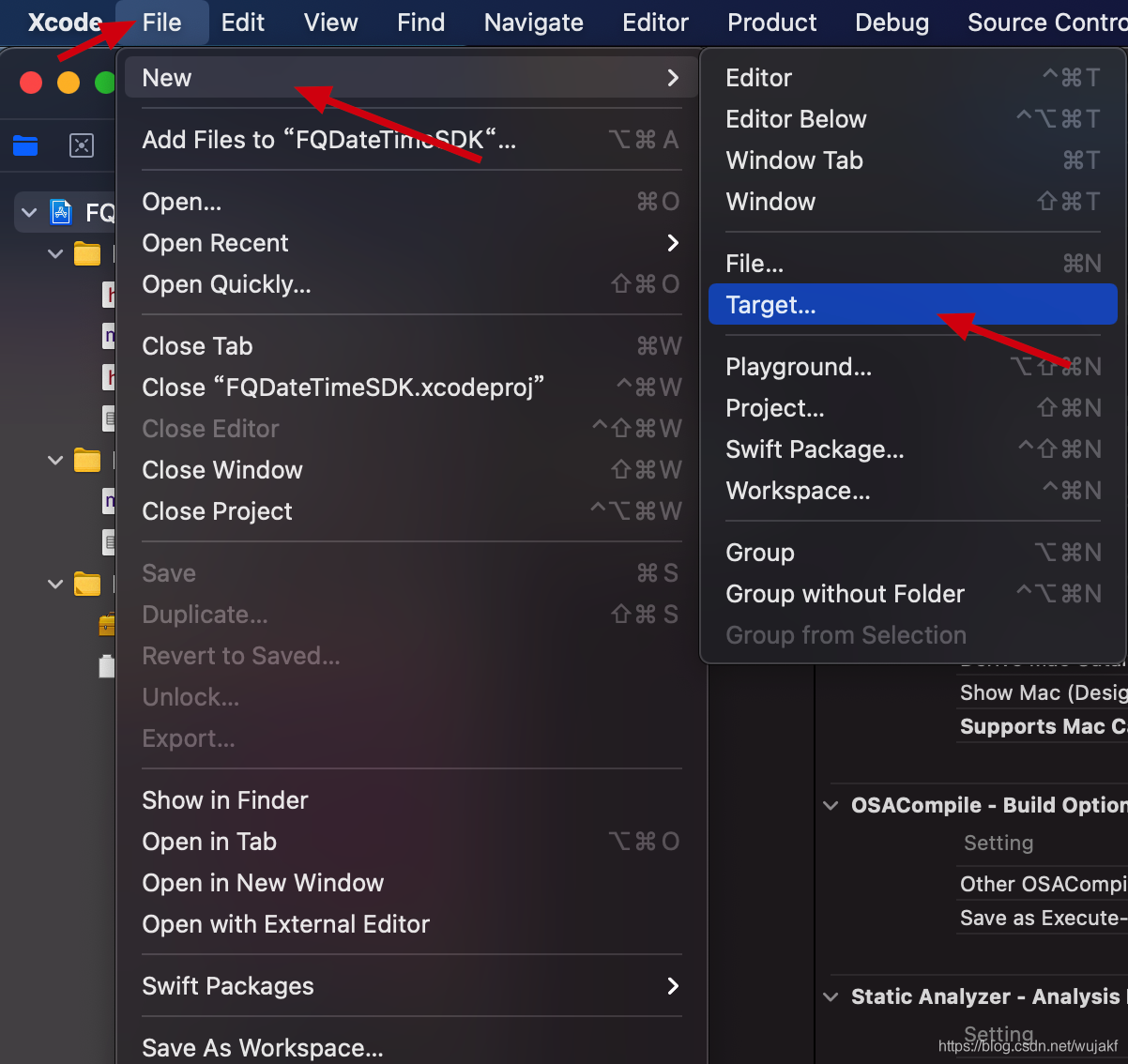This screenshot has width=1128, height=1064.
Task: Choose Group without Folder
Action: pyautogui.click(x=913, y=594)
